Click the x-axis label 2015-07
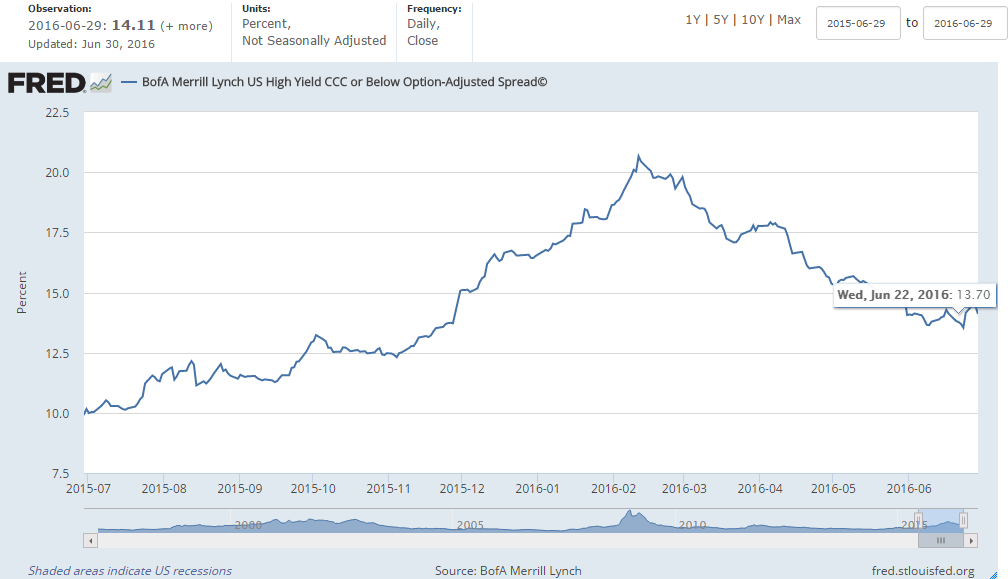The width and height of the screenshot is (1008, 579). coord(88,488)
